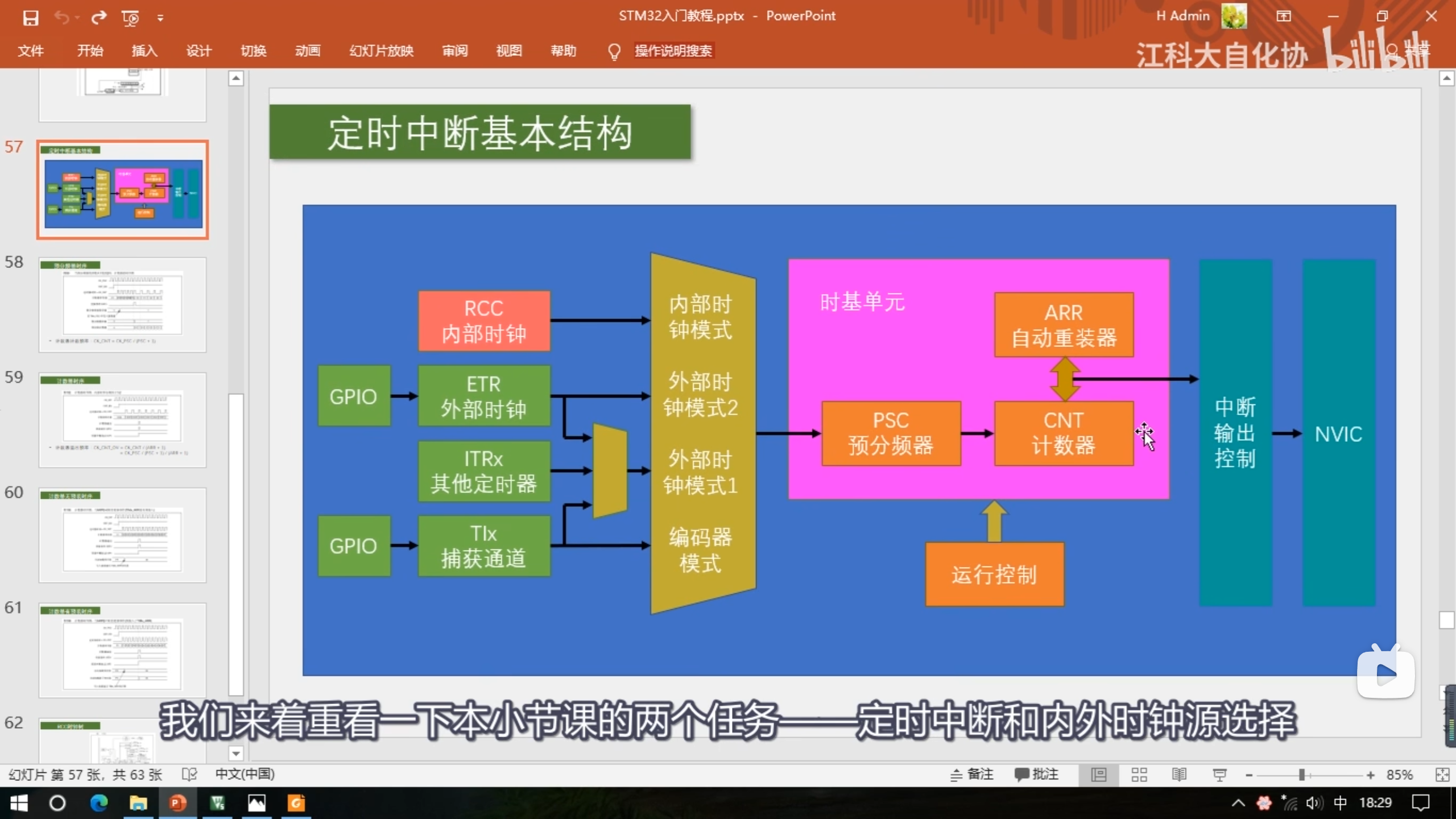Click the Slide Show view icon
1456x819 pixels.
(1219, 775)
